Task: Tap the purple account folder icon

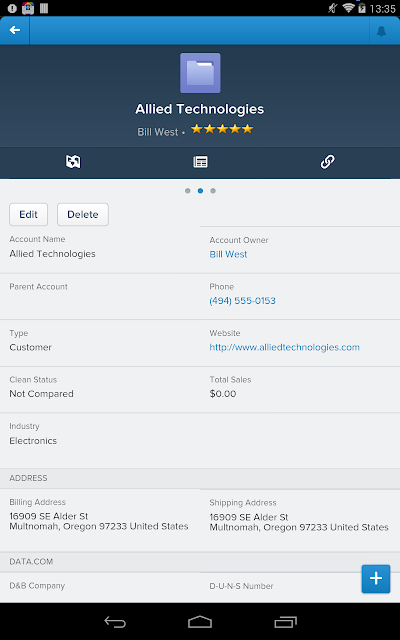Action: click(x=200, y=73)
